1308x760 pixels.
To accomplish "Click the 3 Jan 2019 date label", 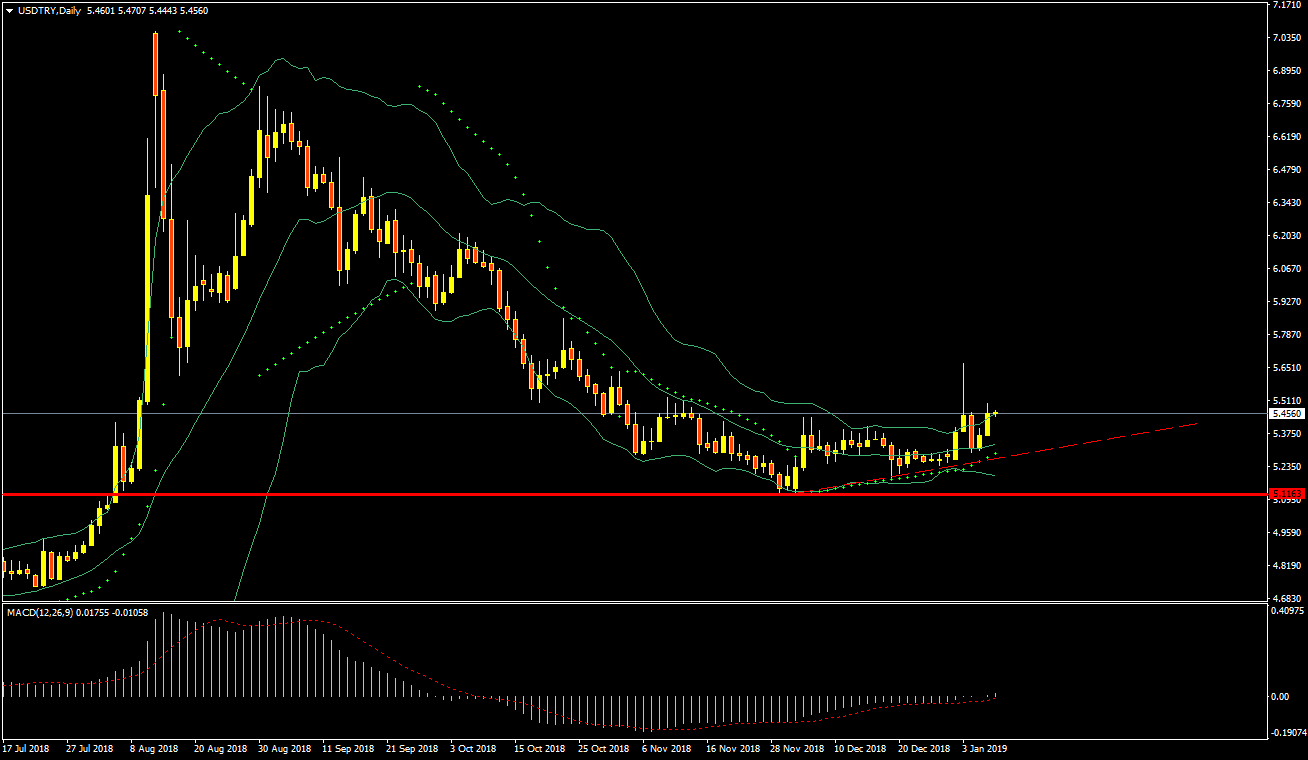I will pos(987,747).
